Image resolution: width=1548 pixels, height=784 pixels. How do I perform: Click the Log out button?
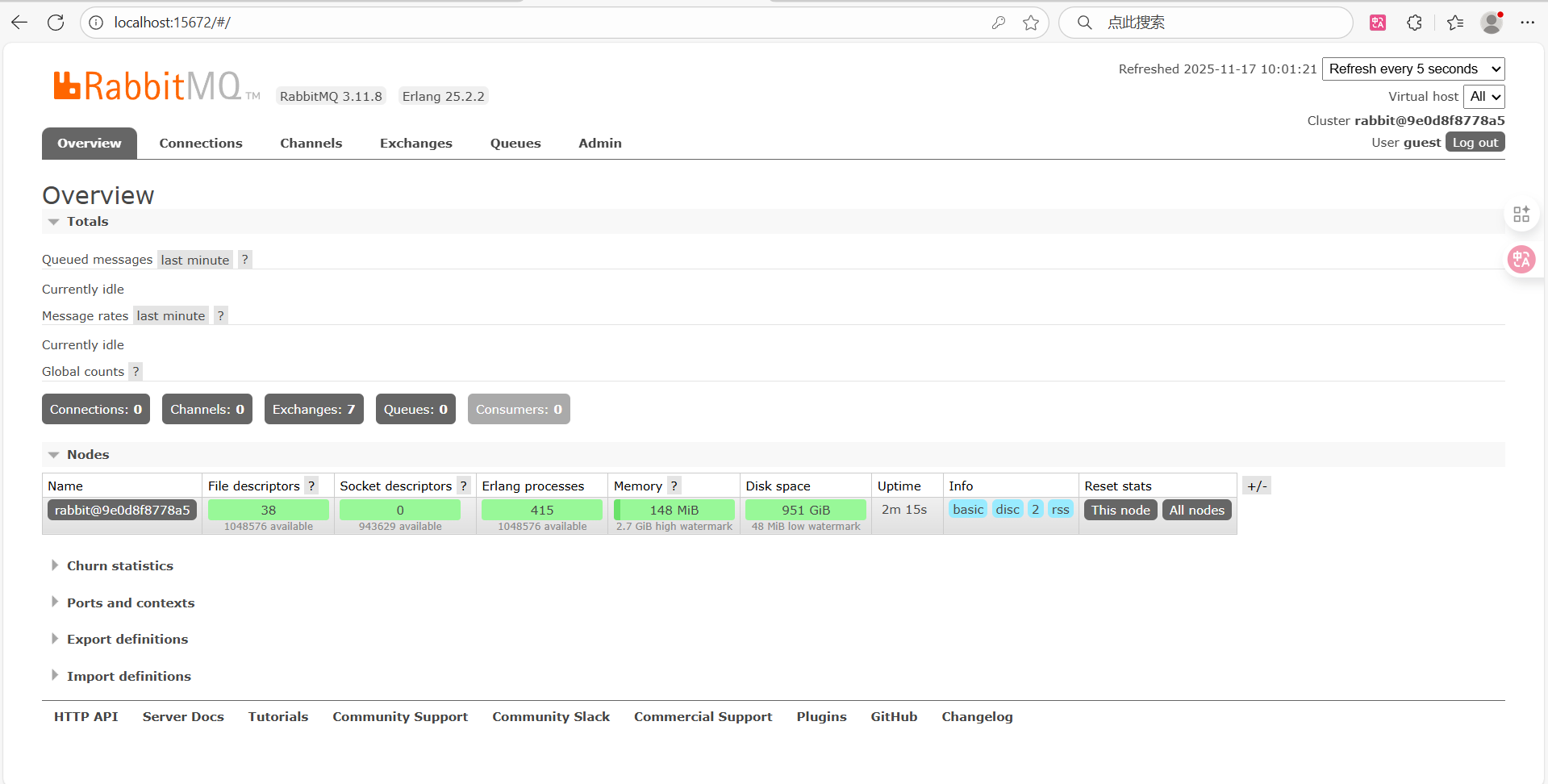[1475, 142]
